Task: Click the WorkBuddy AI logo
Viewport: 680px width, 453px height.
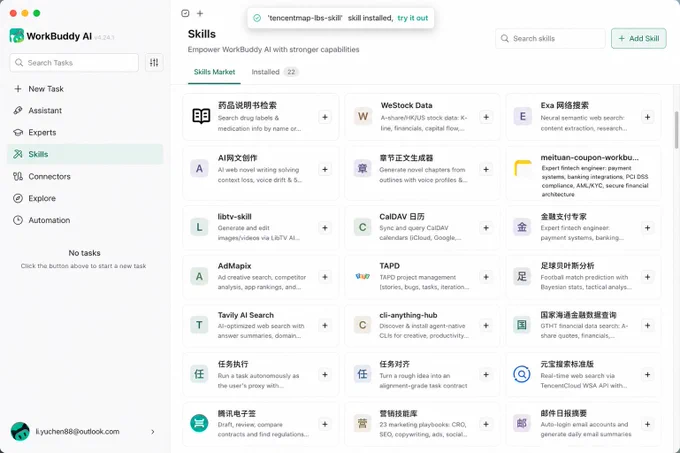Action: (x=16, y=36)
